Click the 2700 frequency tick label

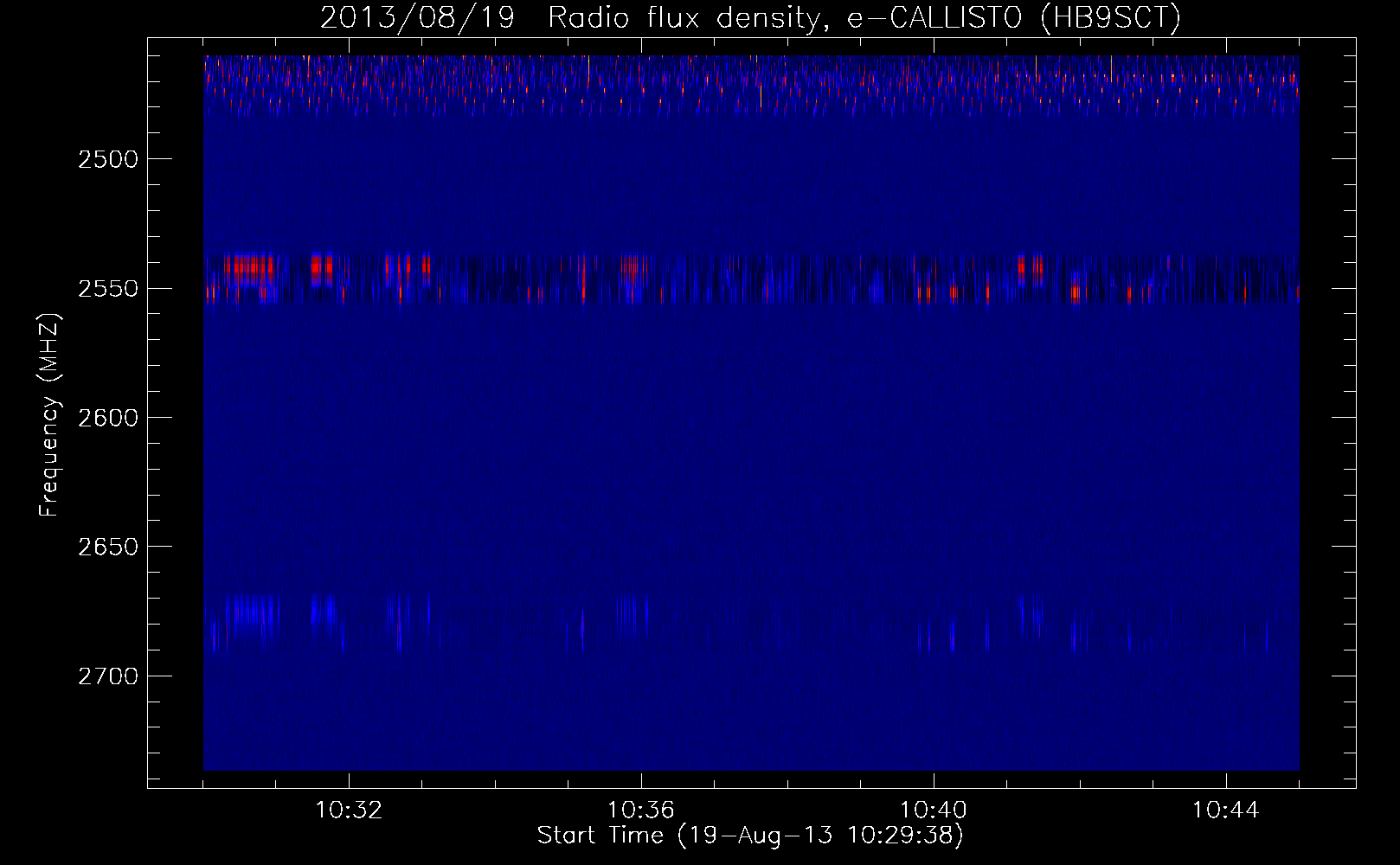point(108,676)
